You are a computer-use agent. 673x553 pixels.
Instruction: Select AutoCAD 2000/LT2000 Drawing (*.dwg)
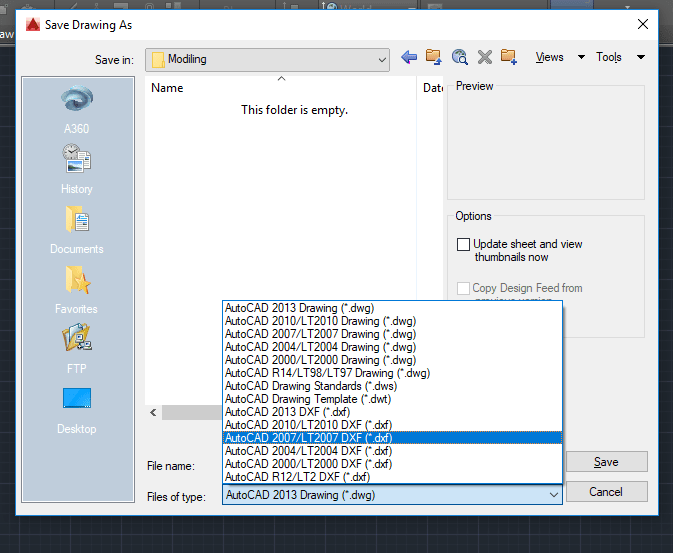(392, 360)
